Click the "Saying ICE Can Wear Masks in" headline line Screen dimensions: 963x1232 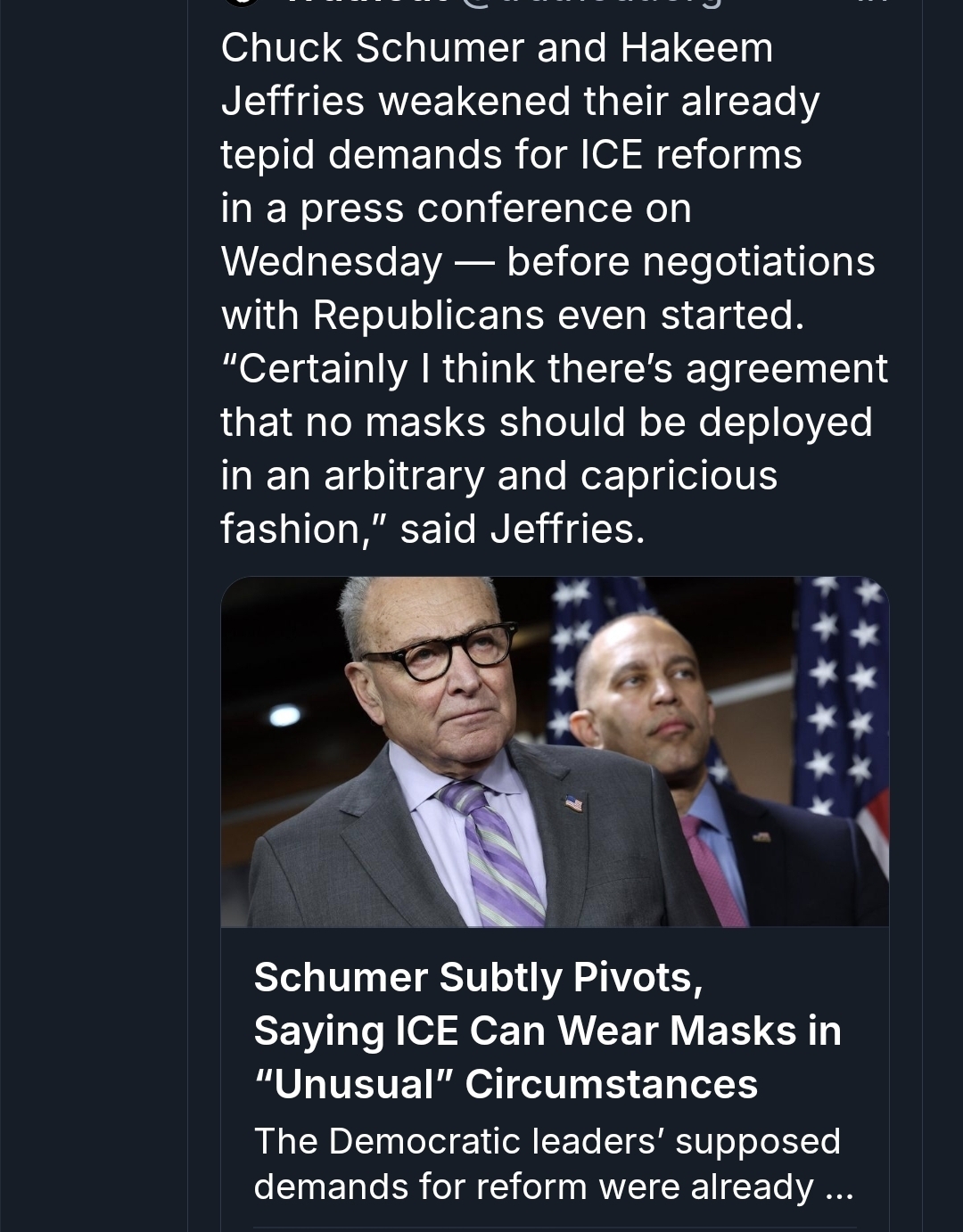(547, 1031)
